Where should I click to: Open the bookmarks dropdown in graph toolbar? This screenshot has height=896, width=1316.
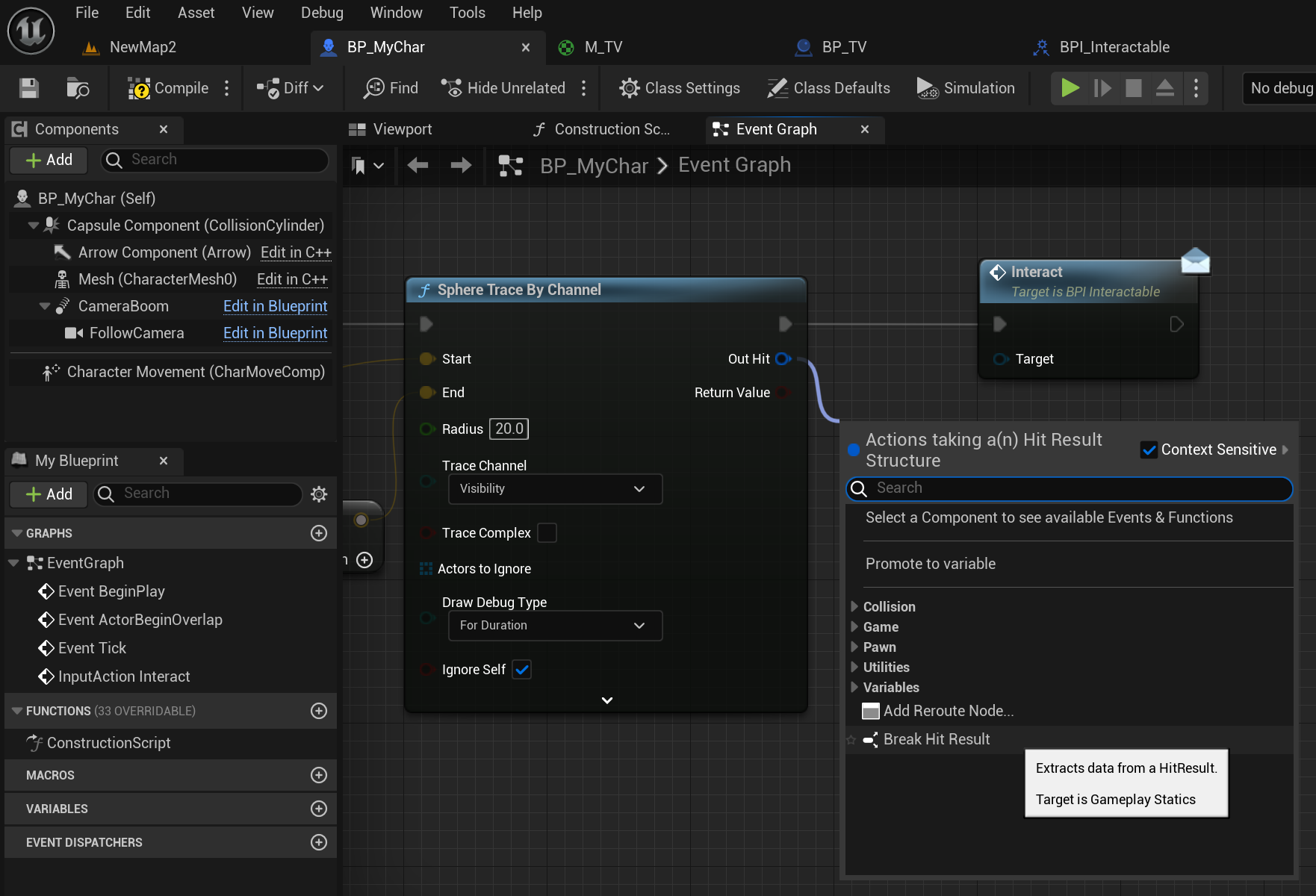coord(367,165)
